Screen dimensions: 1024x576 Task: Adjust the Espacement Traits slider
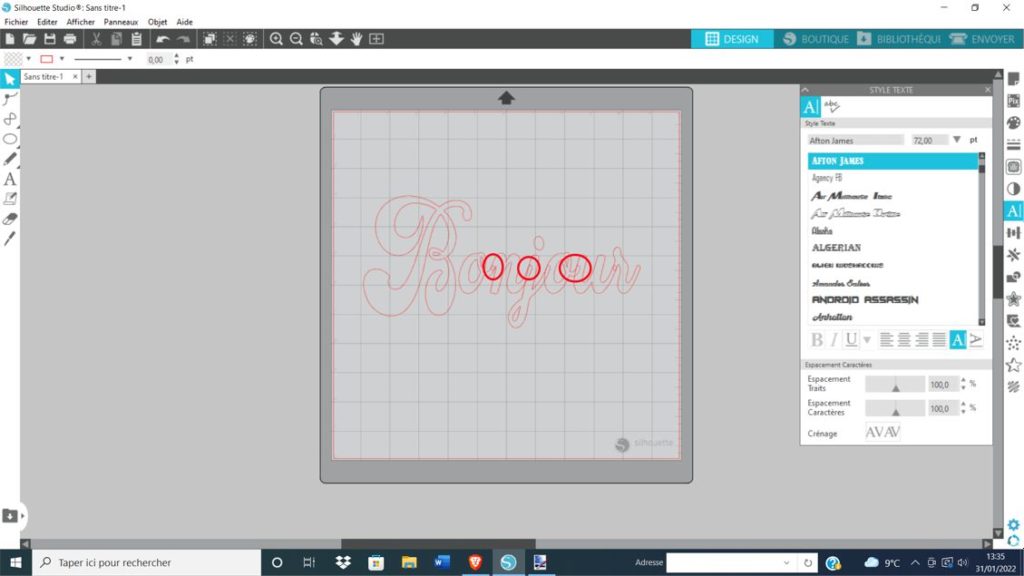pos(895,384)
